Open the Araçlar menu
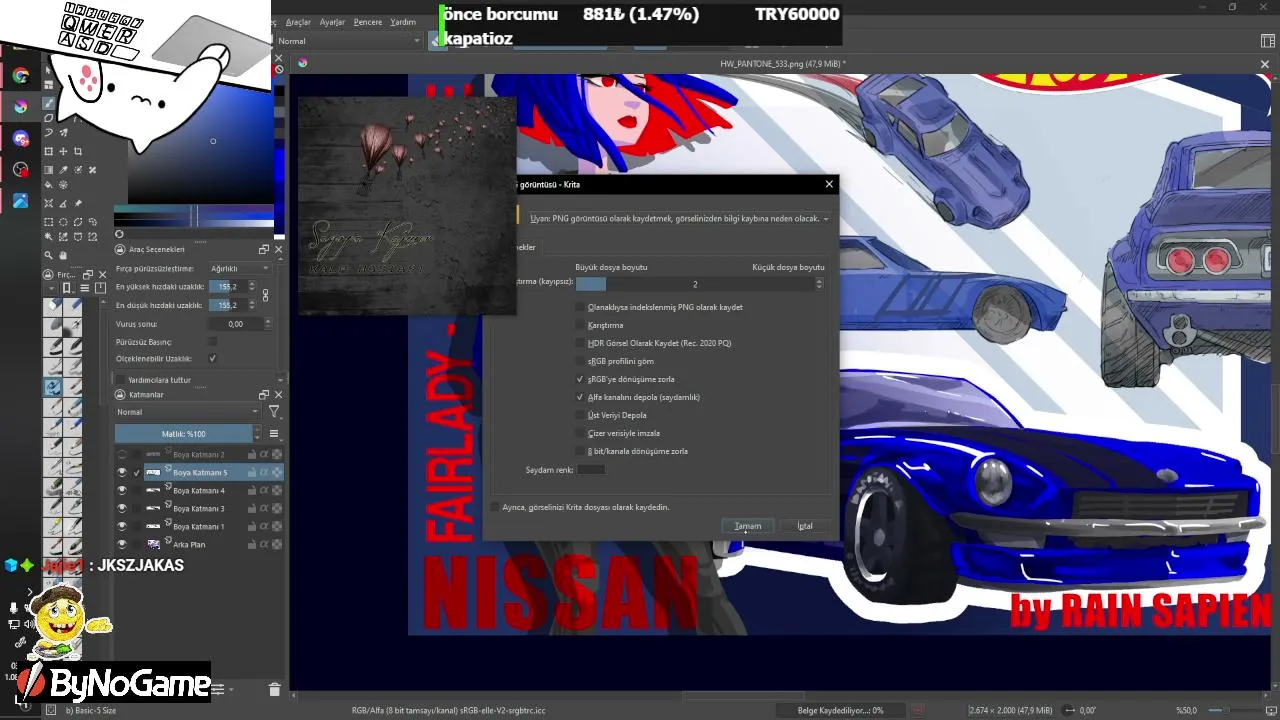The image size is (1280, 720). click(298, 22)
